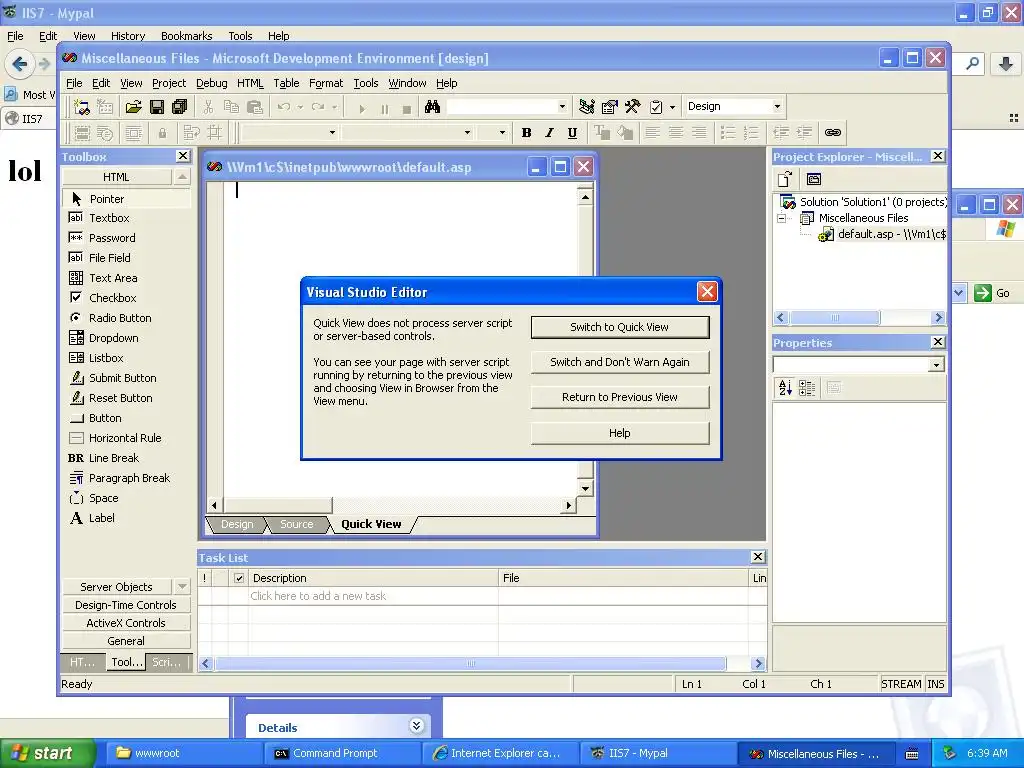Click the center alignment icon
Screen dimensions: 1024x768
click(x=675, y=133)
